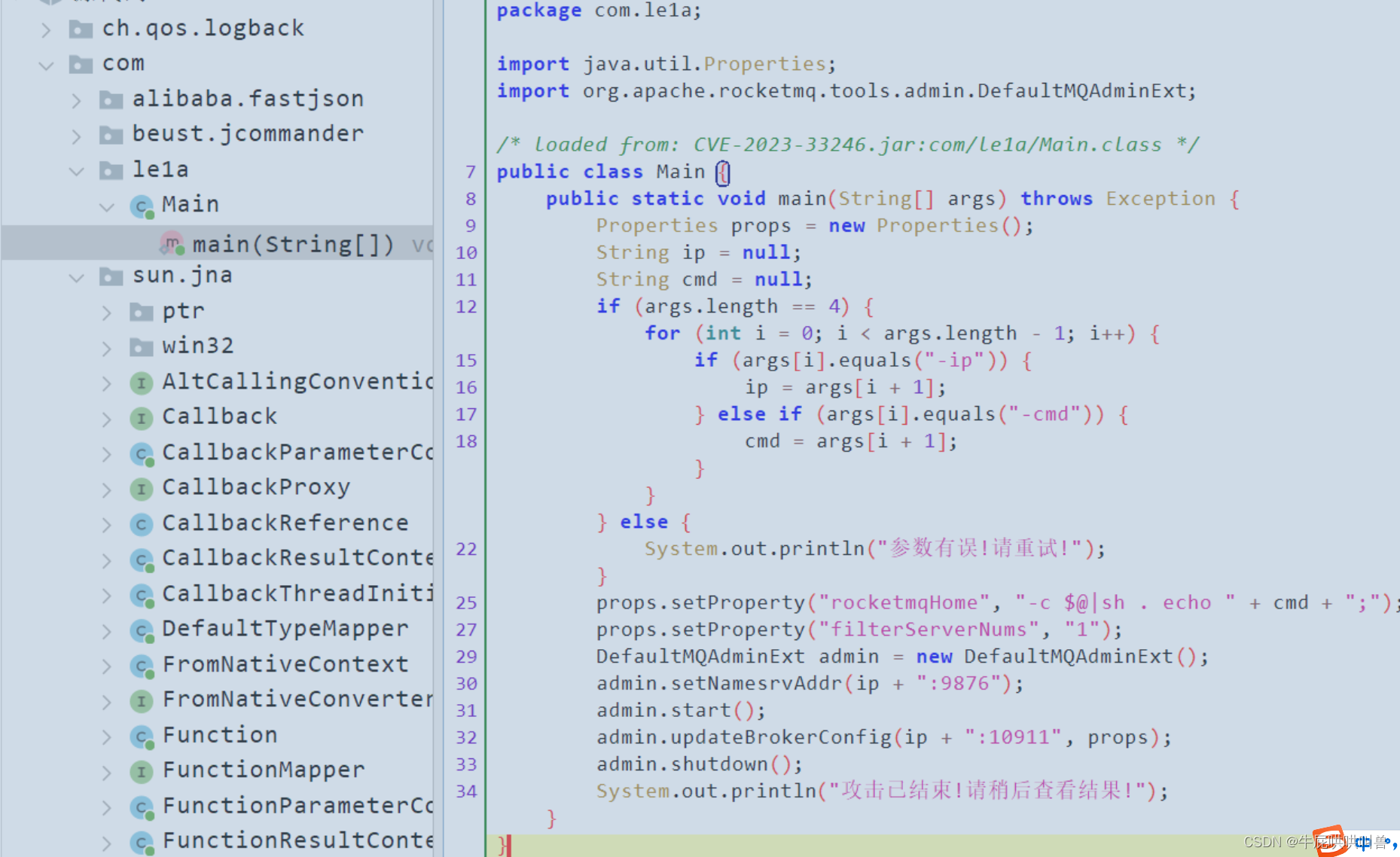Image resolution: width=1400 pixels, height=857 pixels.
Task: Select the FunctionMapper tree item
Action: pyautogui.click(x=264, y=770)
